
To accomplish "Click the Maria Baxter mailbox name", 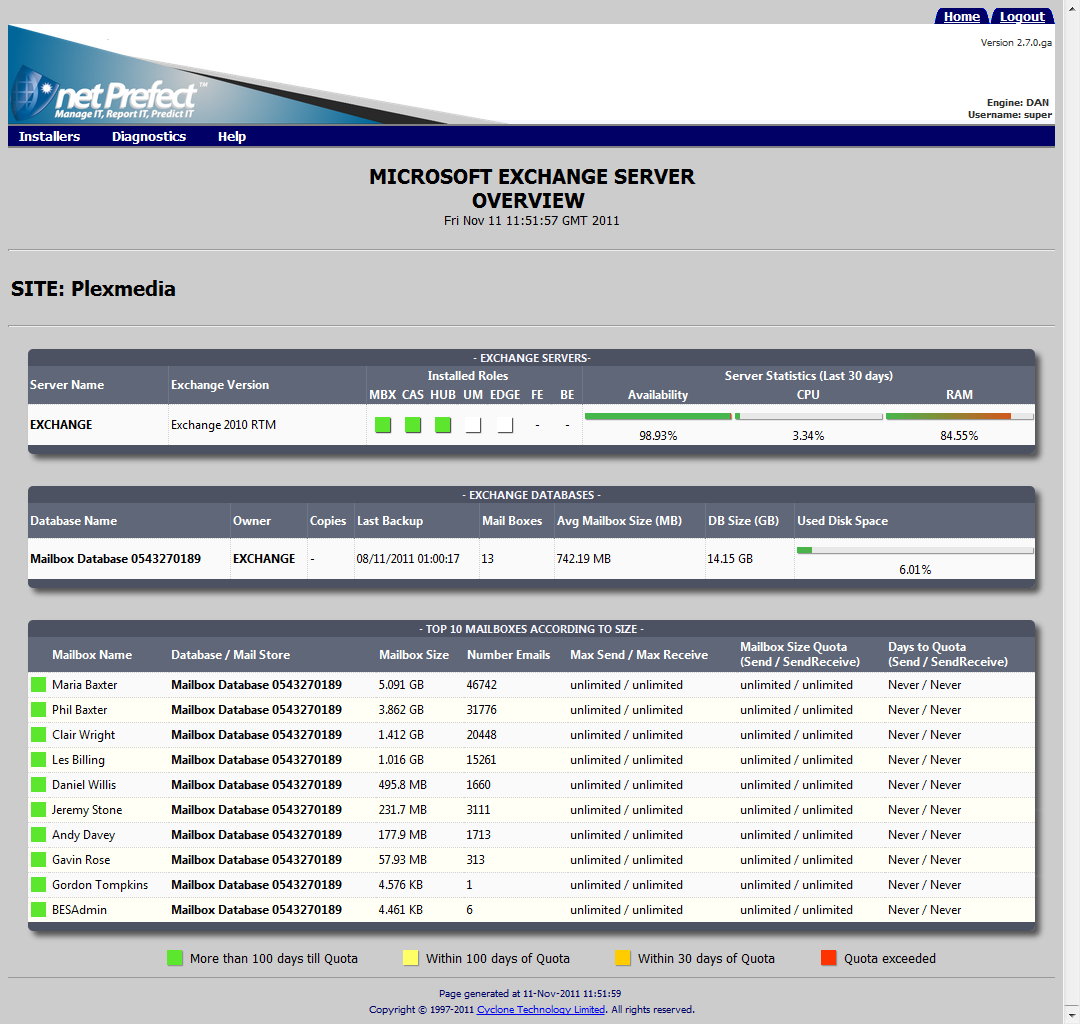I will click(x=85, y=685).
